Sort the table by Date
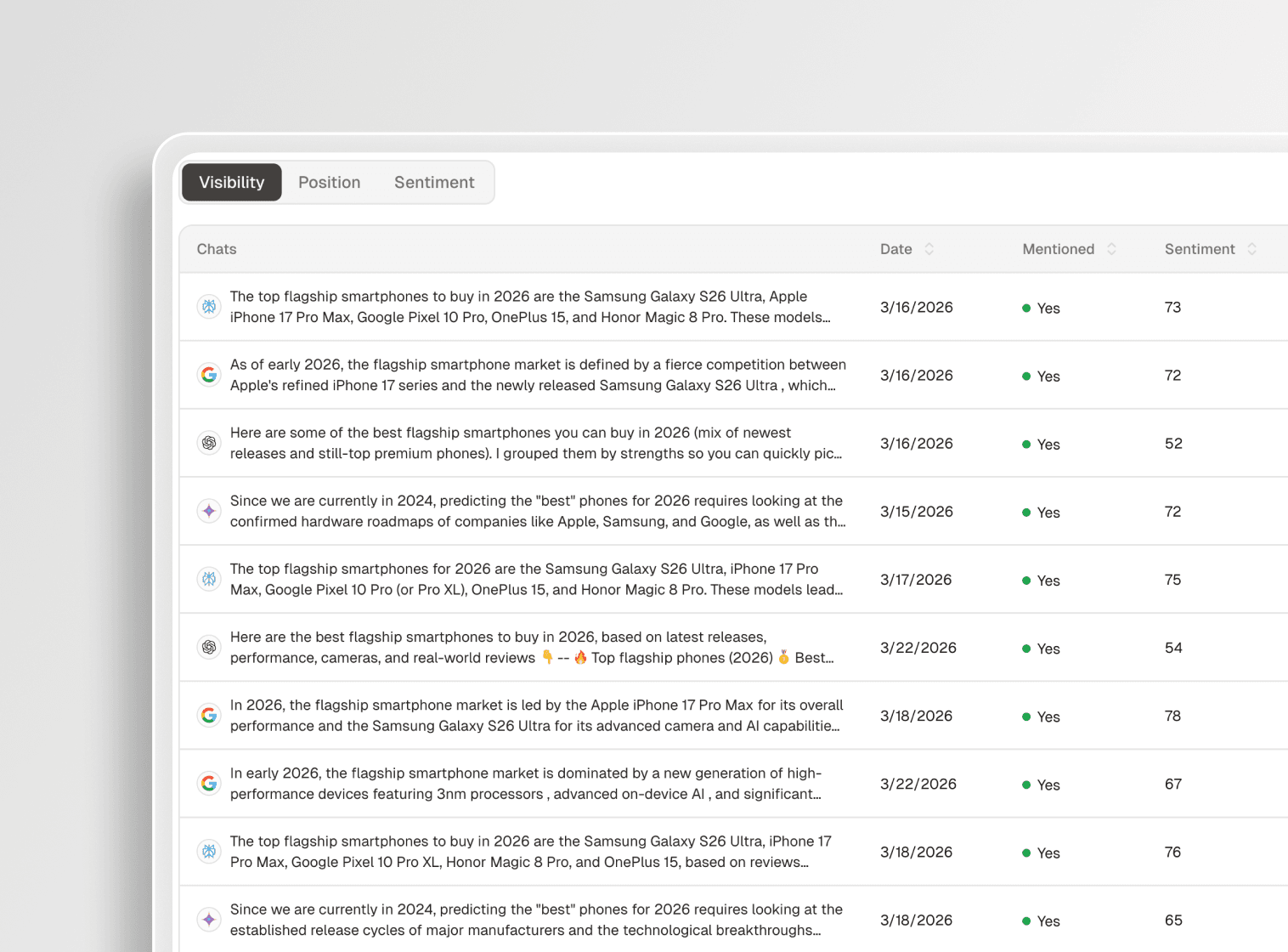Viewport: 1288px width, 952px height. [x=929, y=248]
